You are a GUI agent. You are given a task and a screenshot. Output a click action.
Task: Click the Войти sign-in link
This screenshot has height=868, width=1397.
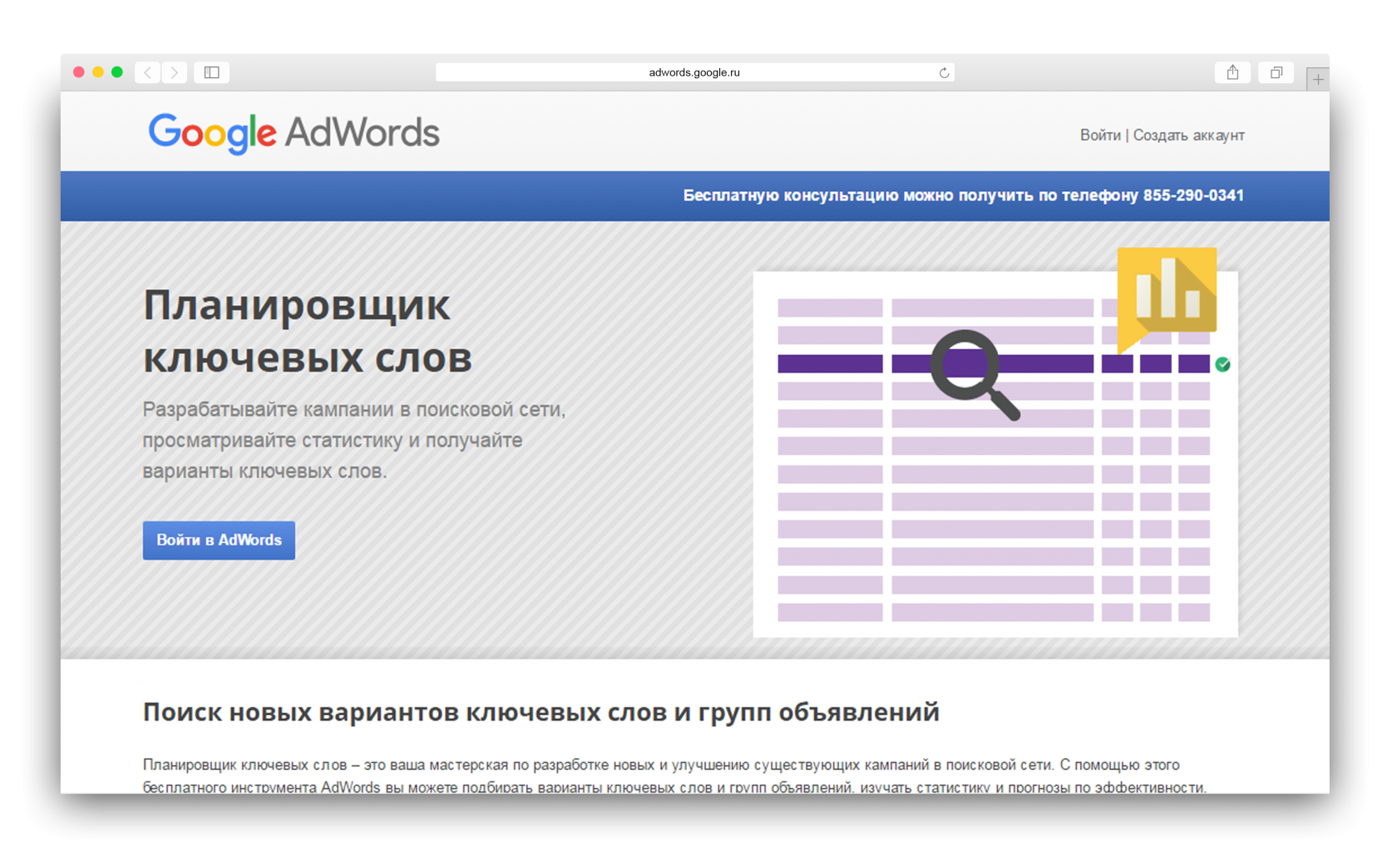[1100, 135]
